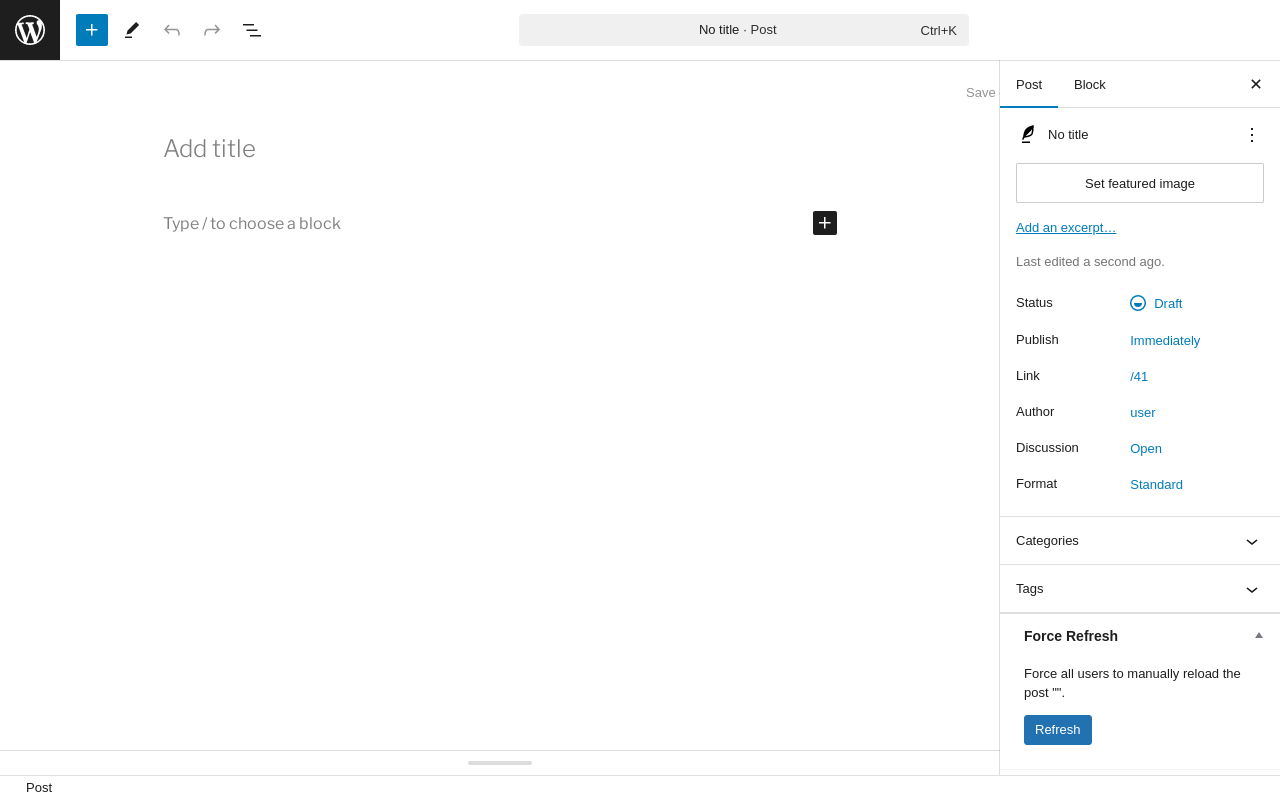Expand the Tags panel
This screenshot has width=1280, height=800.
(1140, 589)
